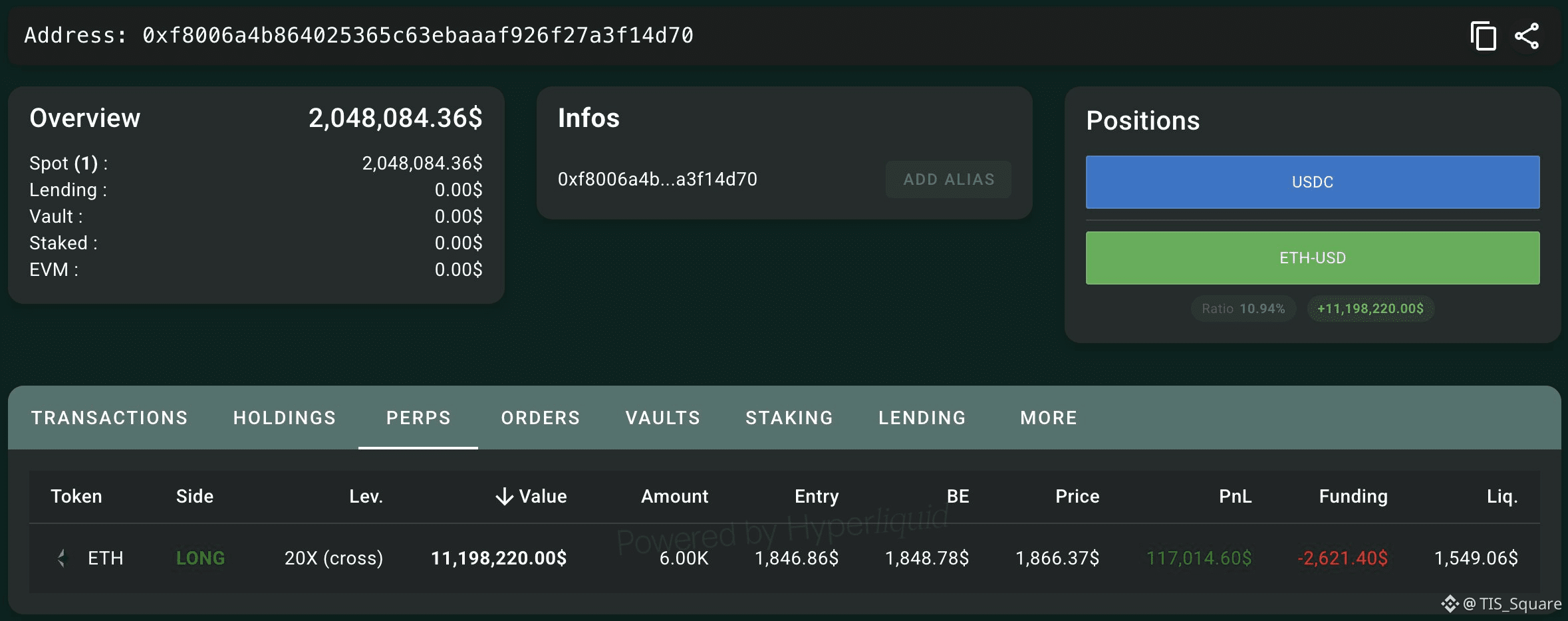Sort table by Side column header
Viewport: 1568px width, 621px height.
tap(195, 496)
